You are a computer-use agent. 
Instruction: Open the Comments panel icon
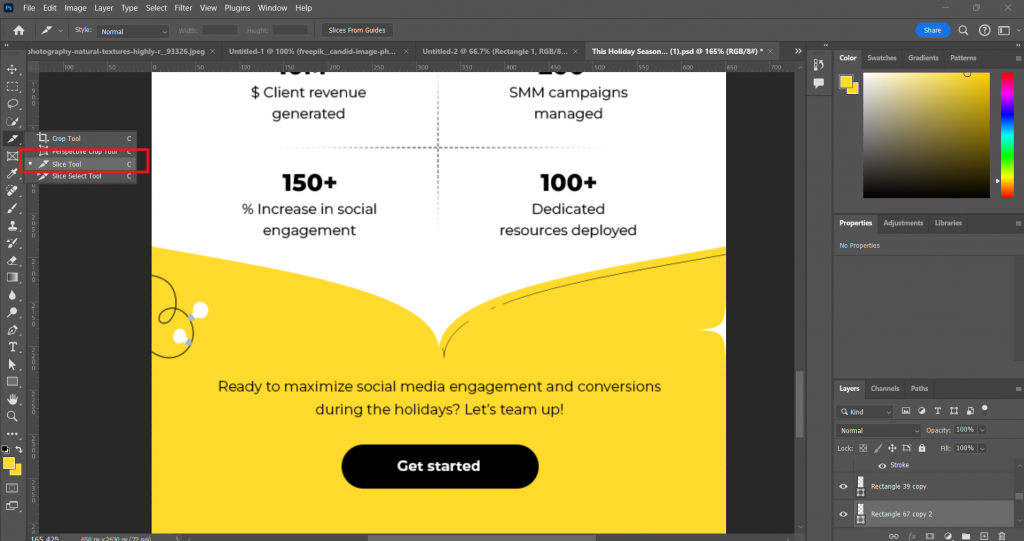(818, 83)
